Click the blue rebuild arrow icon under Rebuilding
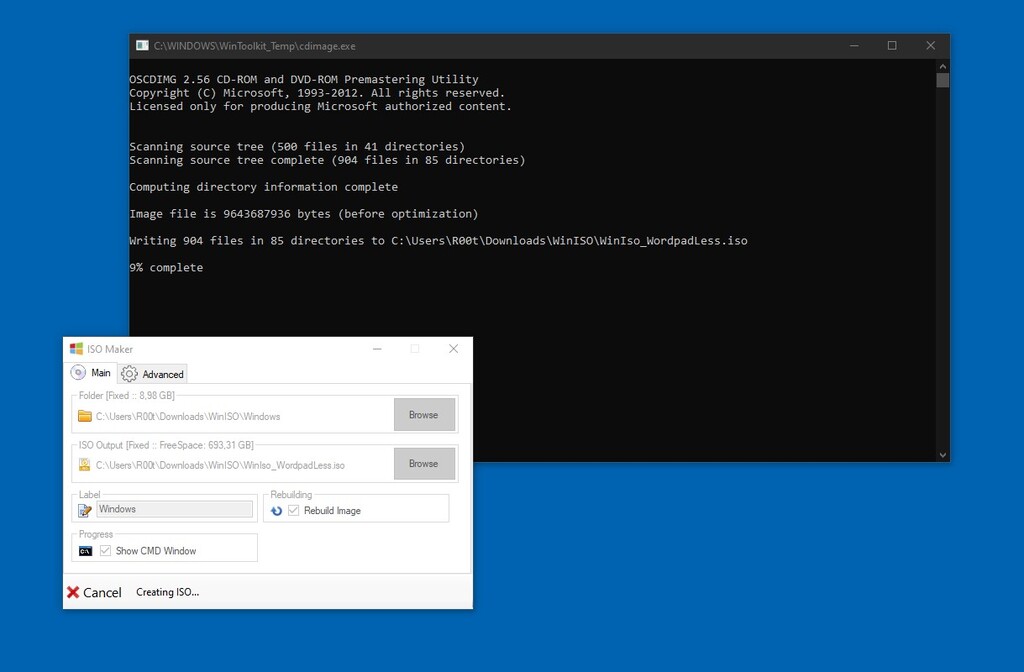Viewport: 1024px width, 672px height. click(x=277, y=508)
